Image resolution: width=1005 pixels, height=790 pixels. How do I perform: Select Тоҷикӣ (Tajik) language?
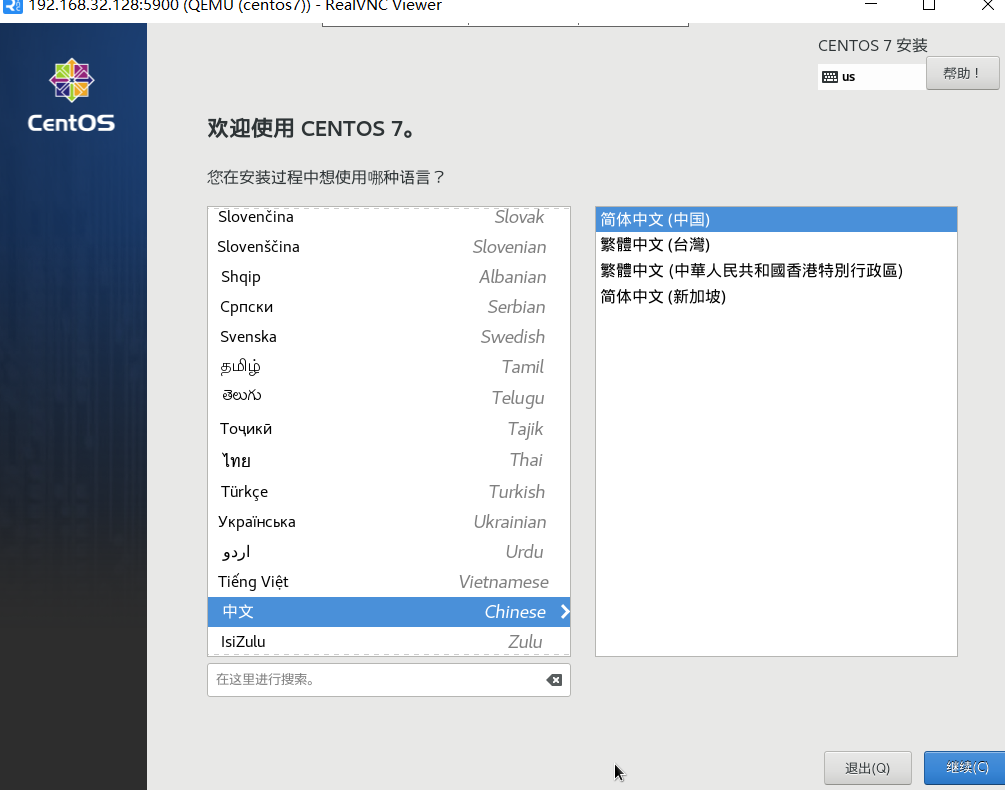(388, 429)
